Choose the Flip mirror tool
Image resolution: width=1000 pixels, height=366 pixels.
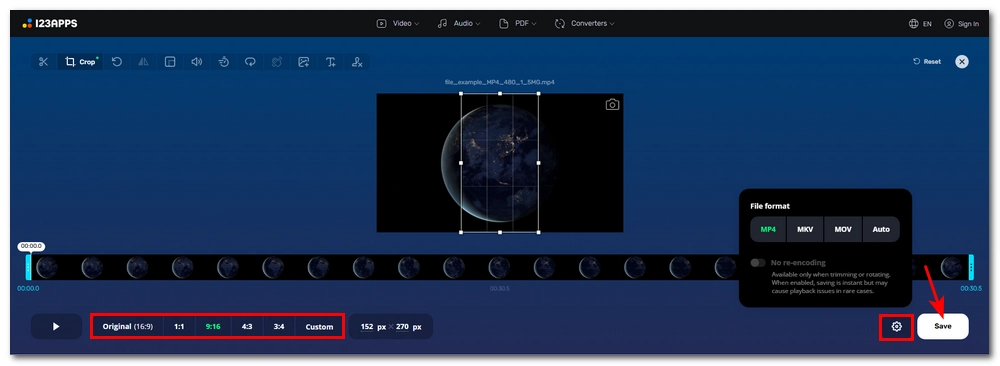click(x=143, y=62)
